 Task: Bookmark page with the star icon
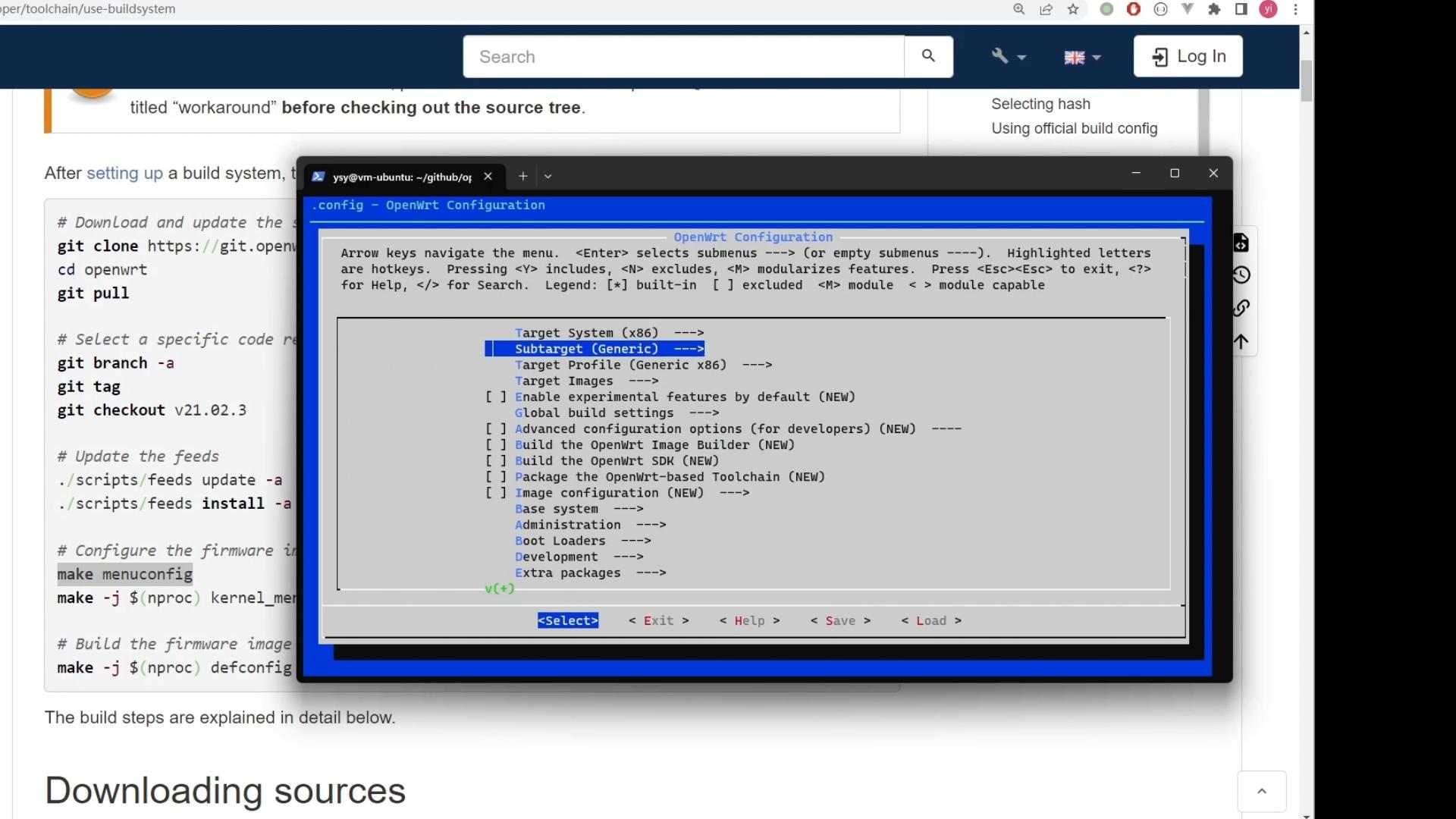click(x=1072, y=9)
